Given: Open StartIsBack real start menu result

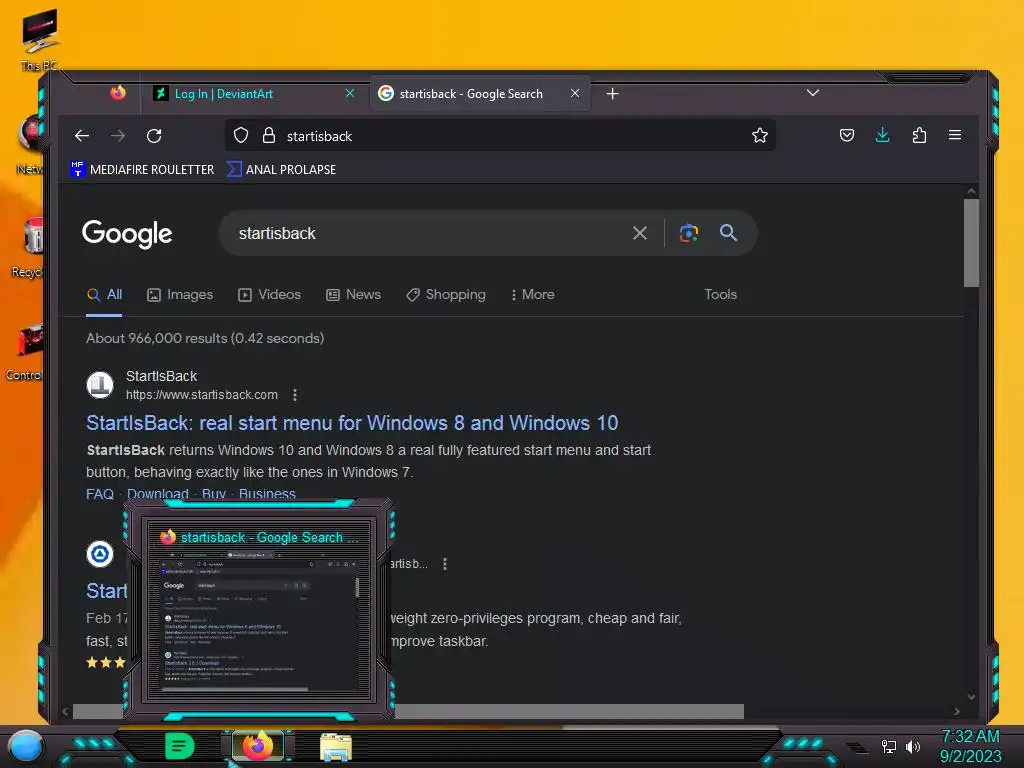Looking at the screenshot, I should coord(352,423).
